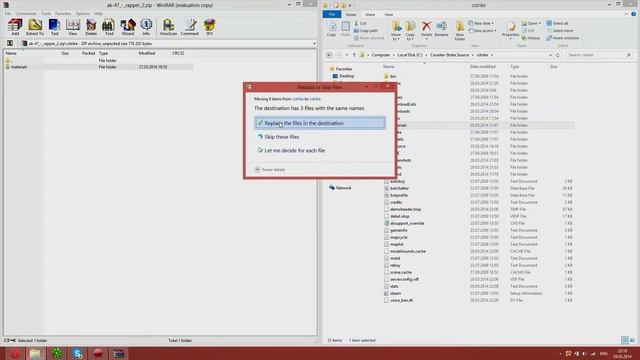
Task: Click the Delete icon in WinRAR toolbar
Action: click(x=91, y=27)
